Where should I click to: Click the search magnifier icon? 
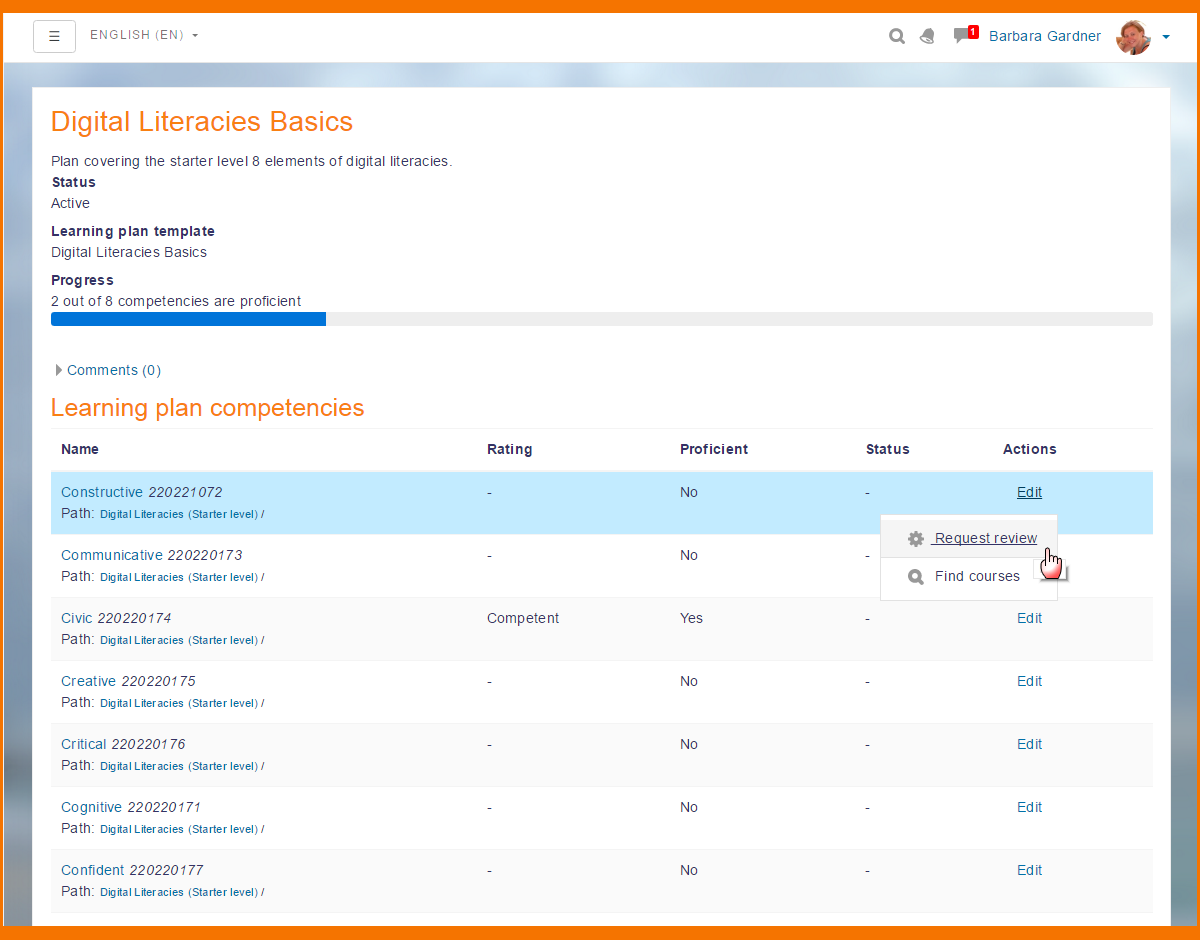tap(897, 37)
